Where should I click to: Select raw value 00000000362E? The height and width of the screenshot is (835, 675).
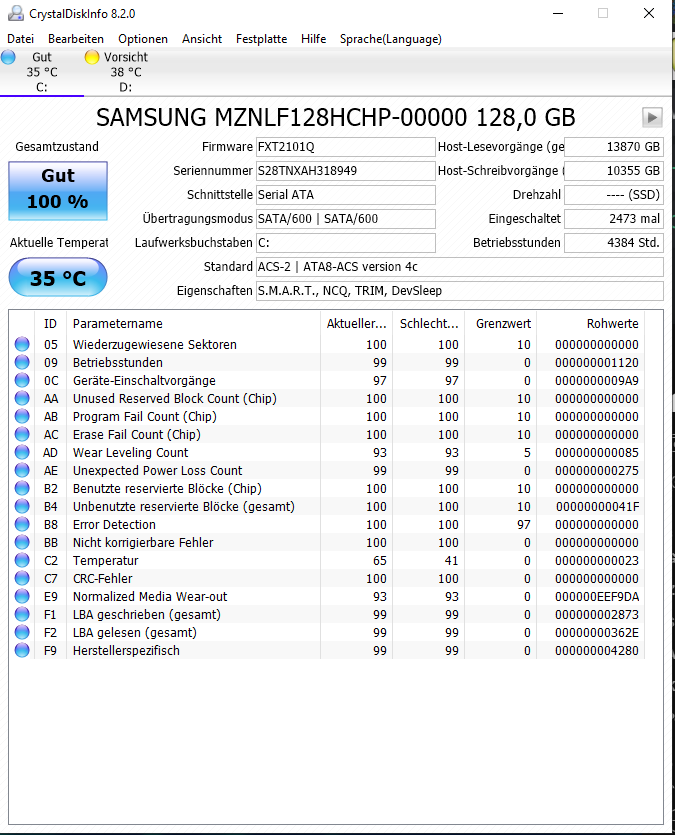tap(597, 633)
